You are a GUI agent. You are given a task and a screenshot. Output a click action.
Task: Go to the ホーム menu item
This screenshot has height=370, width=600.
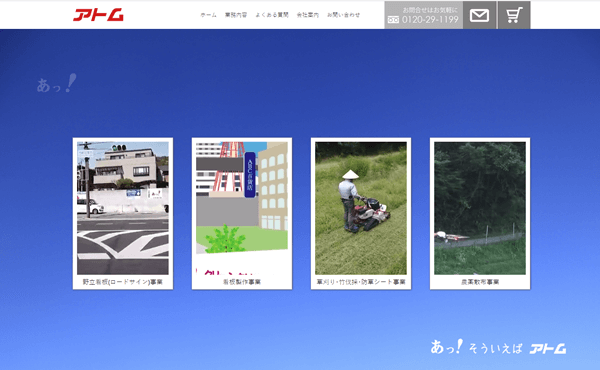[x=209, y=15]
